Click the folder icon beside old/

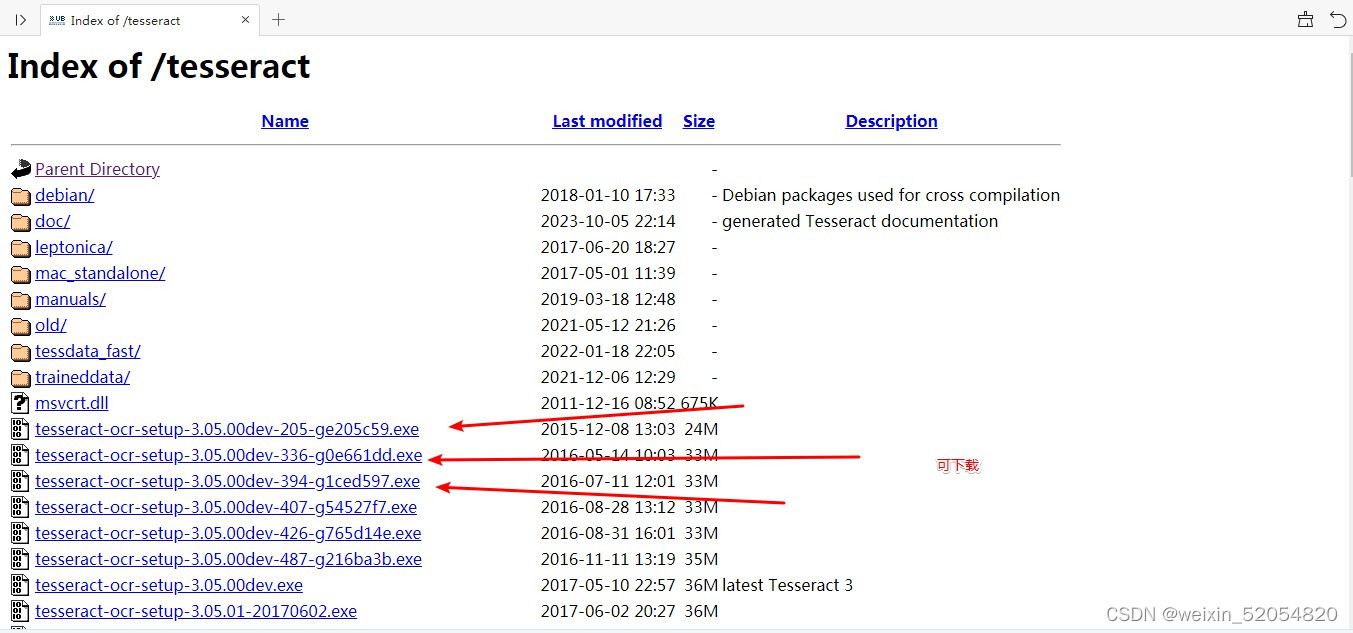[x=21, y=325]
